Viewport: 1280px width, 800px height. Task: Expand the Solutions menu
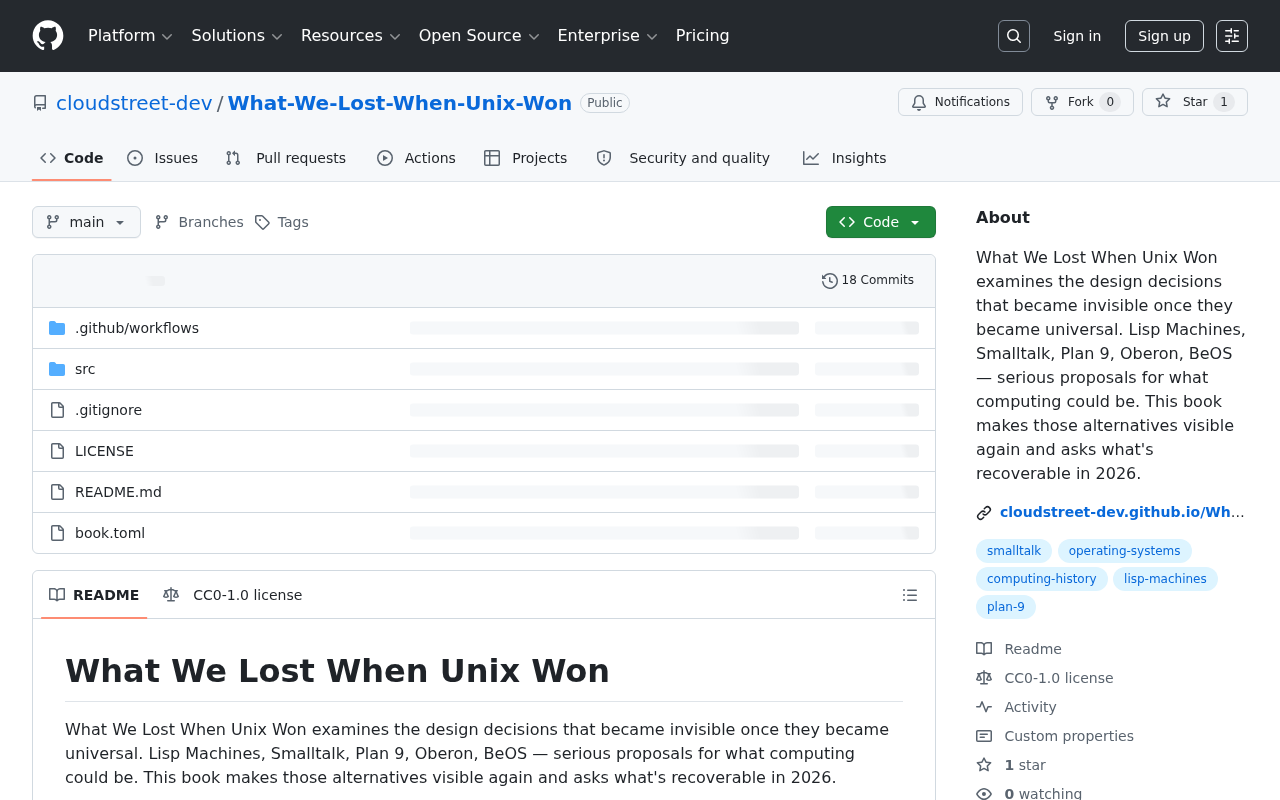pyautogui.click(x=237, y=36)
